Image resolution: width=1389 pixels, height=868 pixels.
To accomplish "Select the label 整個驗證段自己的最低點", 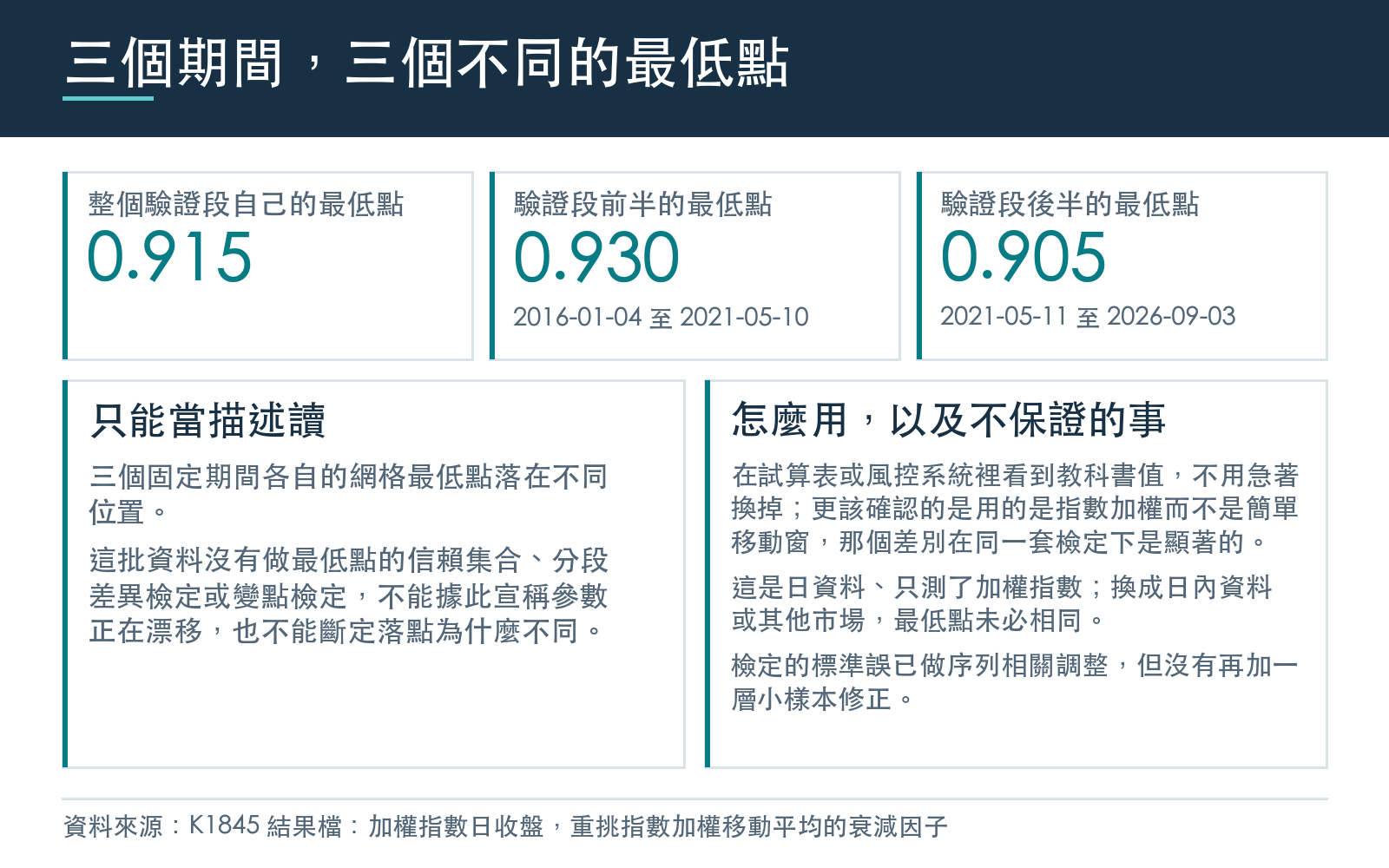I will [x=247, y=204].
